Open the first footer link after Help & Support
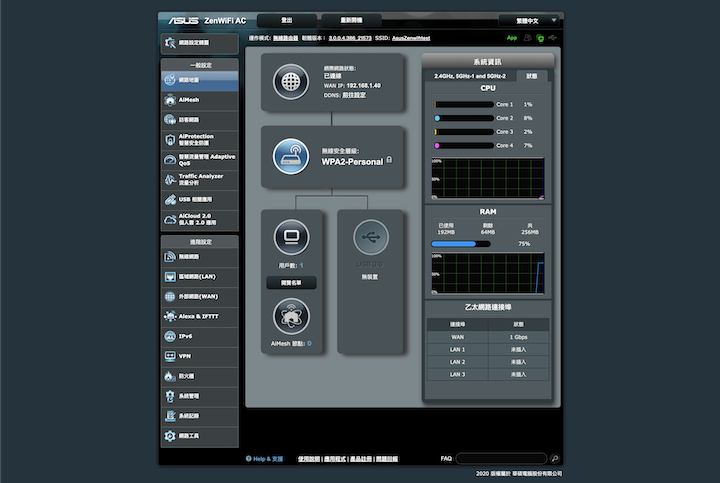720x483 pixels. pyautogui.click(x=309, y=459)
